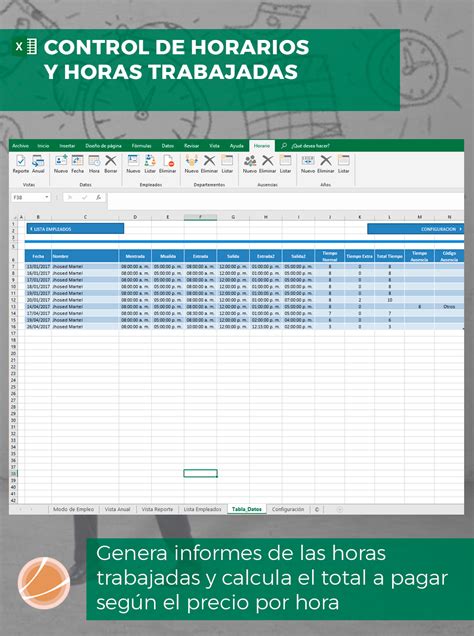Switch to Modo de Empleo sheet

pos(73,509)
